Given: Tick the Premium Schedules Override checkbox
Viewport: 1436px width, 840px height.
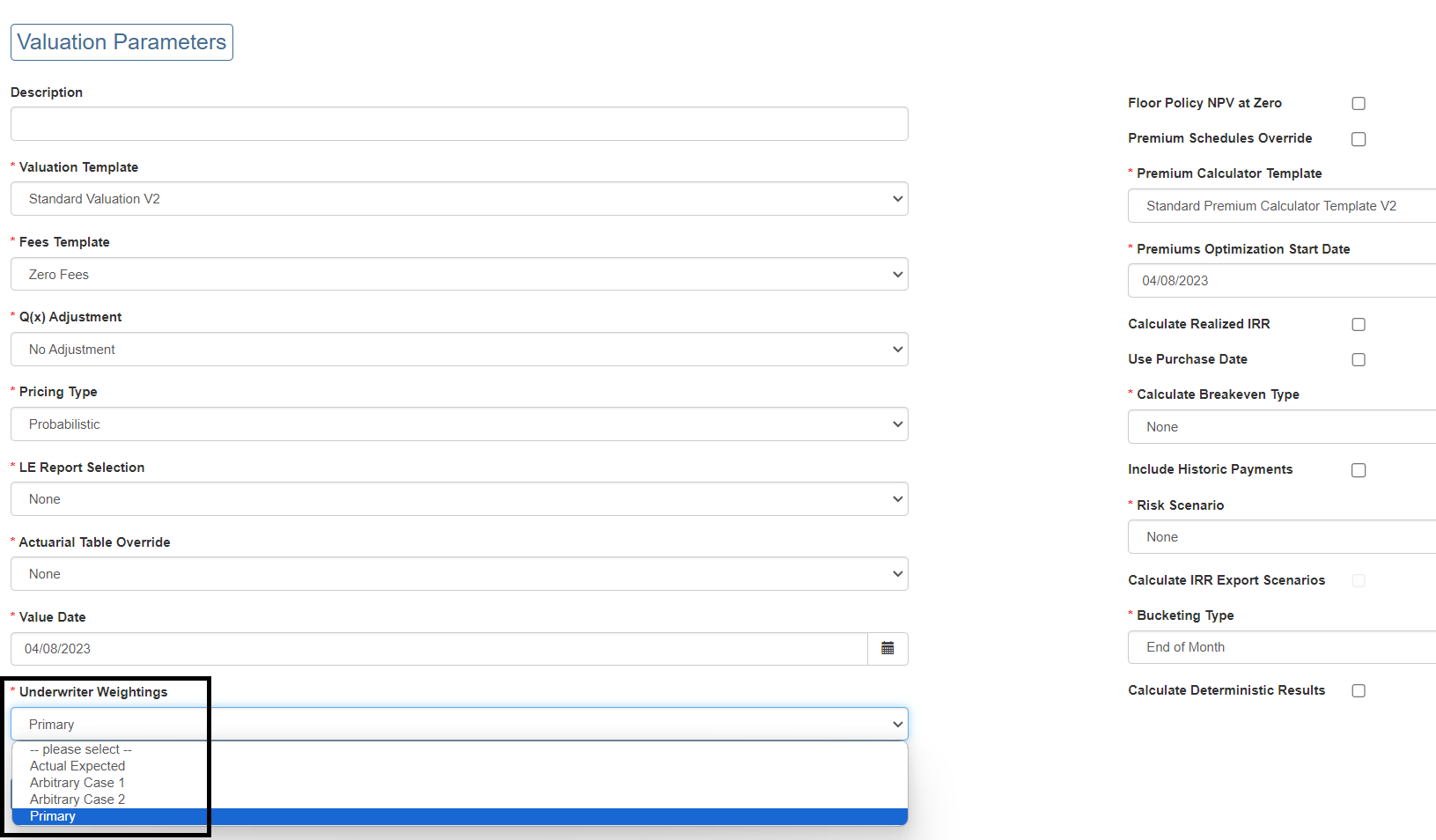Looking at the screenshot, I should click(x=1359, y=139).
